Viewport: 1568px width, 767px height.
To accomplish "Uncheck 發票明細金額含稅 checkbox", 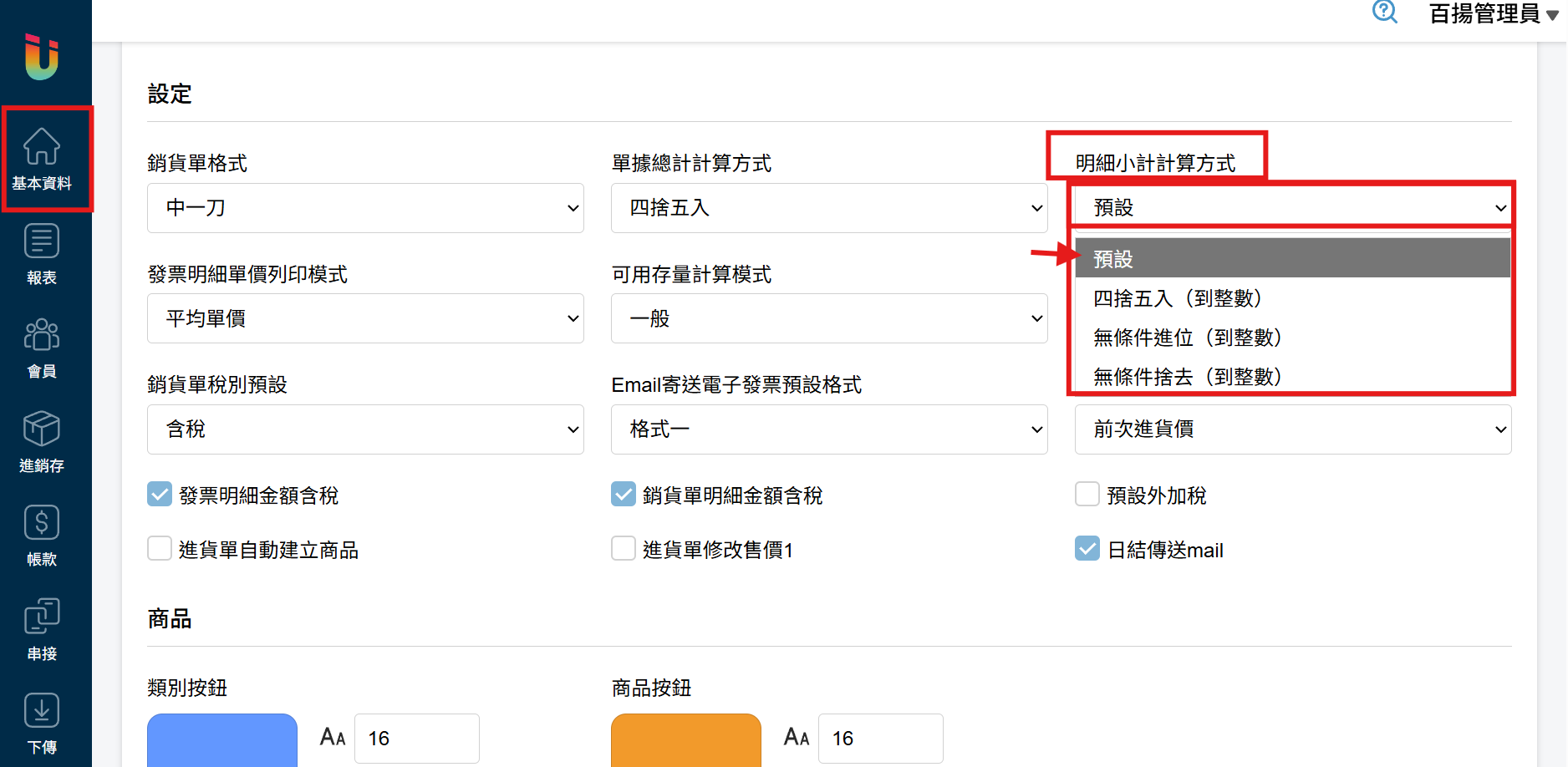I will pos(160,495).
